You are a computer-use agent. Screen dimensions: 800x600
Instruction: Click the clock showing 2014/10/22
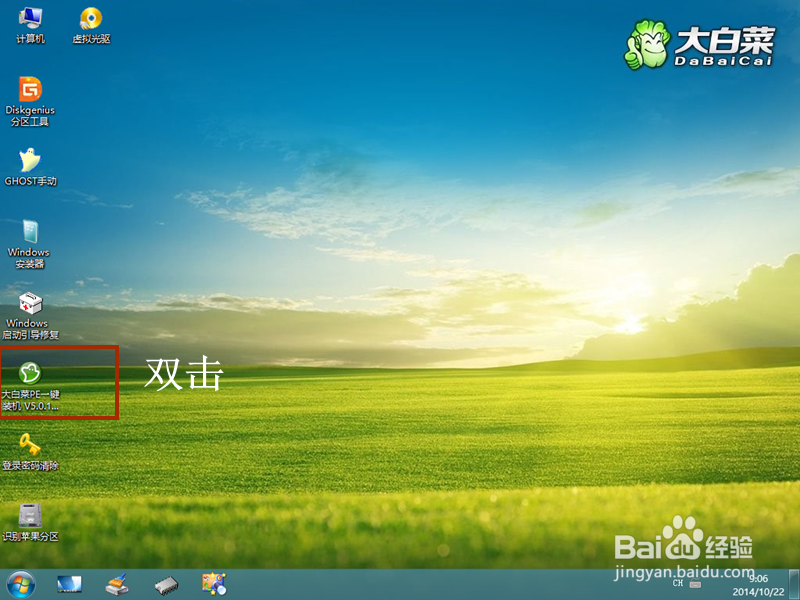[x=757, y=583]
